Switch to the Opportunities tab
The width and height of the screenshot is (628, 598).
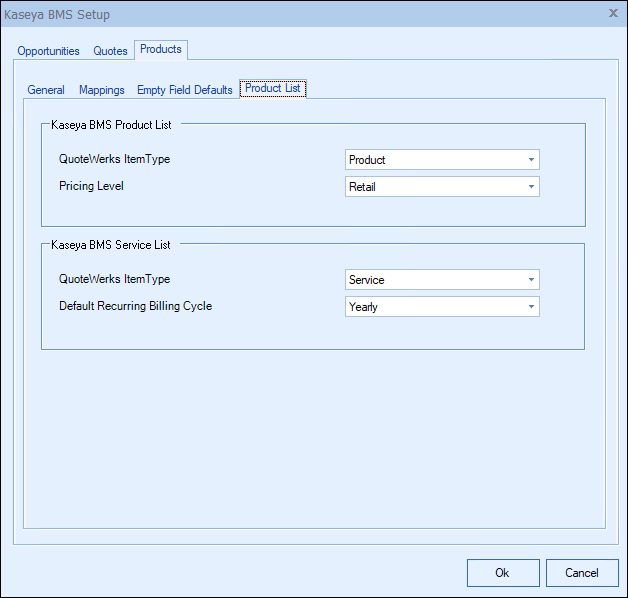[x=48, y=51]
